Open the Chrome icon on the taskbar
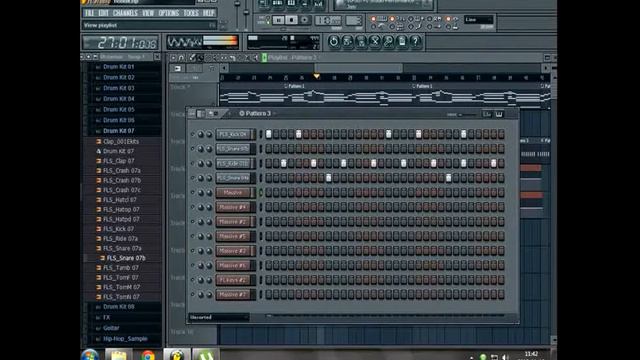The width and height of the screenshot is (640, 360). point(148,355)
